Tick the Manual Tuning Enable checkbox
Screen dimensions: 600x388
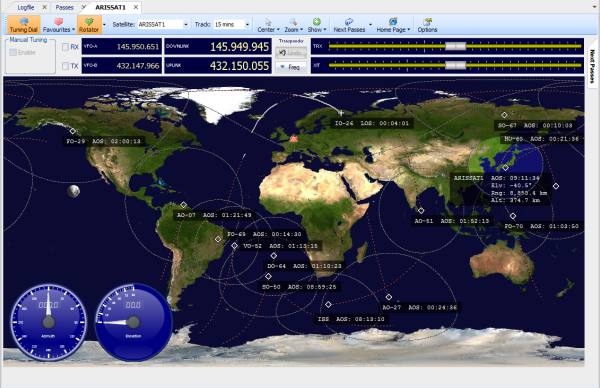coord(13,52)
